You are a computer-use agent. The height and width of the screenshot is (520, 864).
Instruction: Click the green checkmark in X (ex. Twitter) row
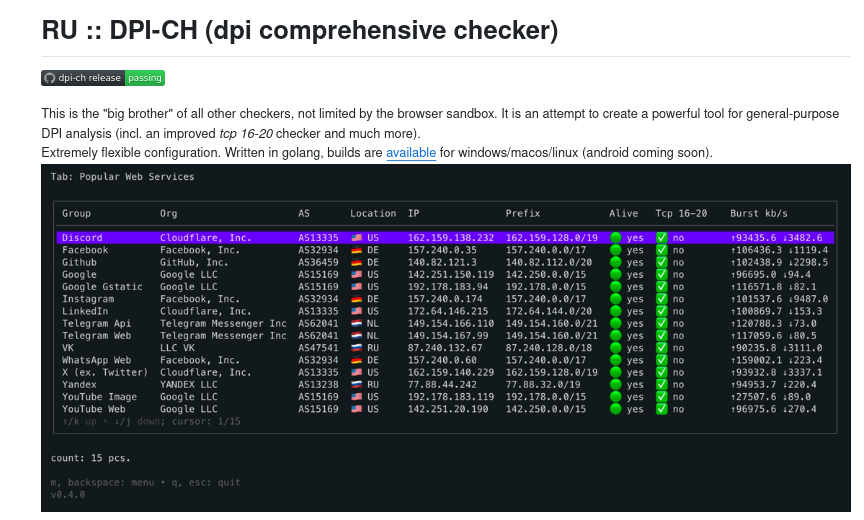[662, 372]
